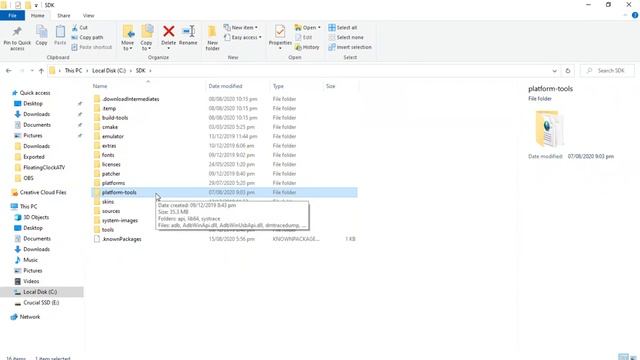The width and height of the screenshot is (640, 360).
Task: Select the extras folder
Action: pos(109,146)
